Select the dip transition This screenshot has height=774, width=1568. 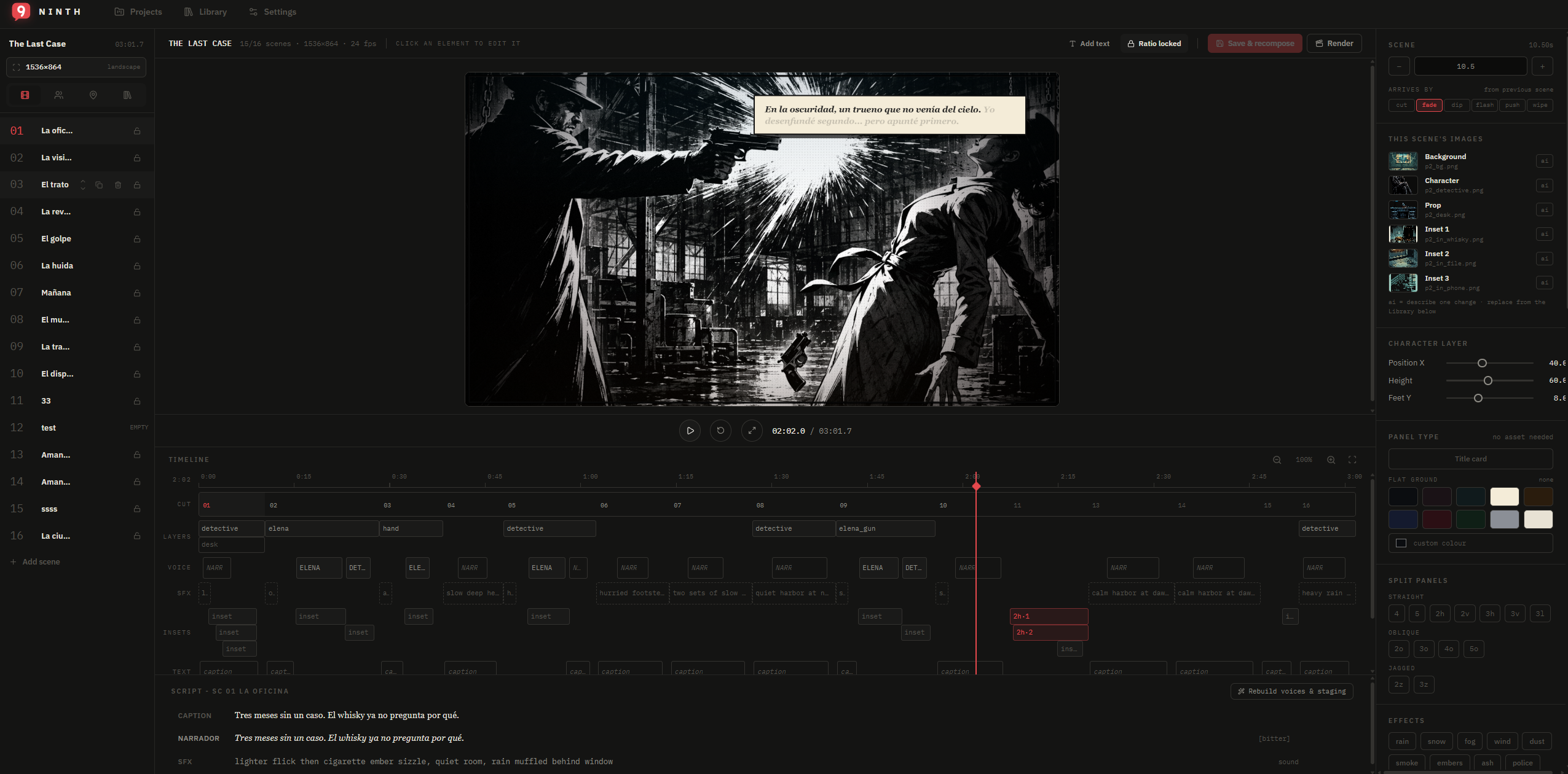(x=1457, y=105)
